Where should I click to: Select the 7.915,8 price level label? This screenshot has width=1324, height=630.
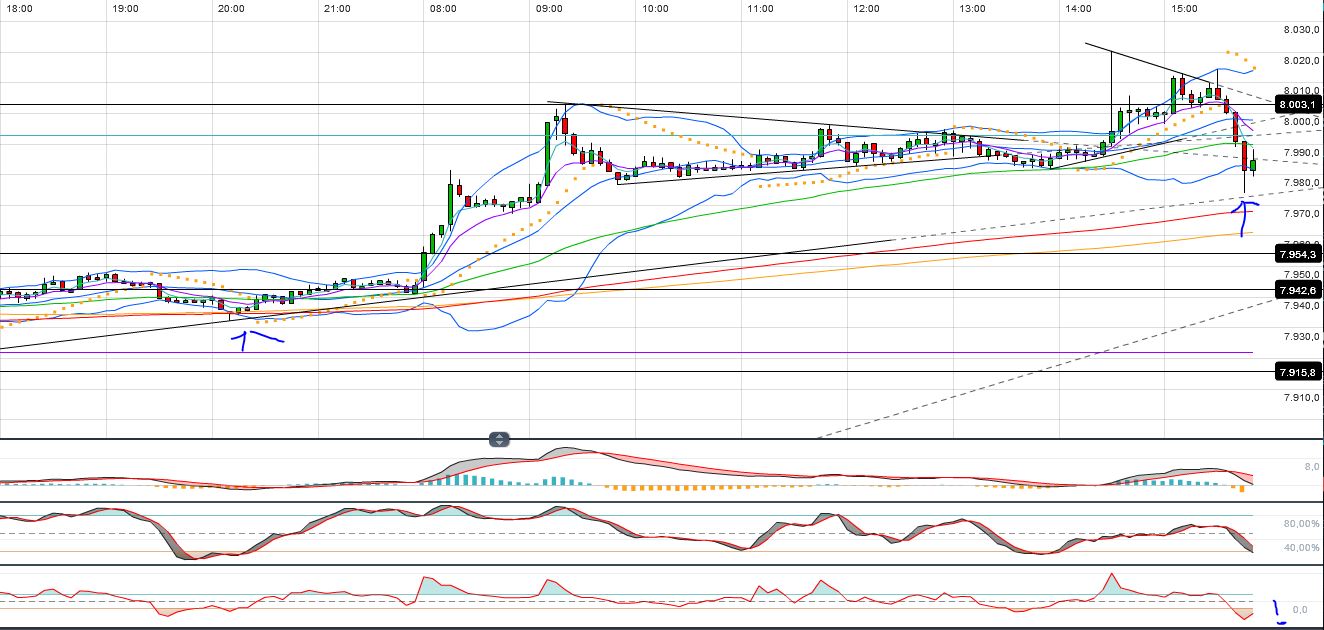coord(1297,372)
